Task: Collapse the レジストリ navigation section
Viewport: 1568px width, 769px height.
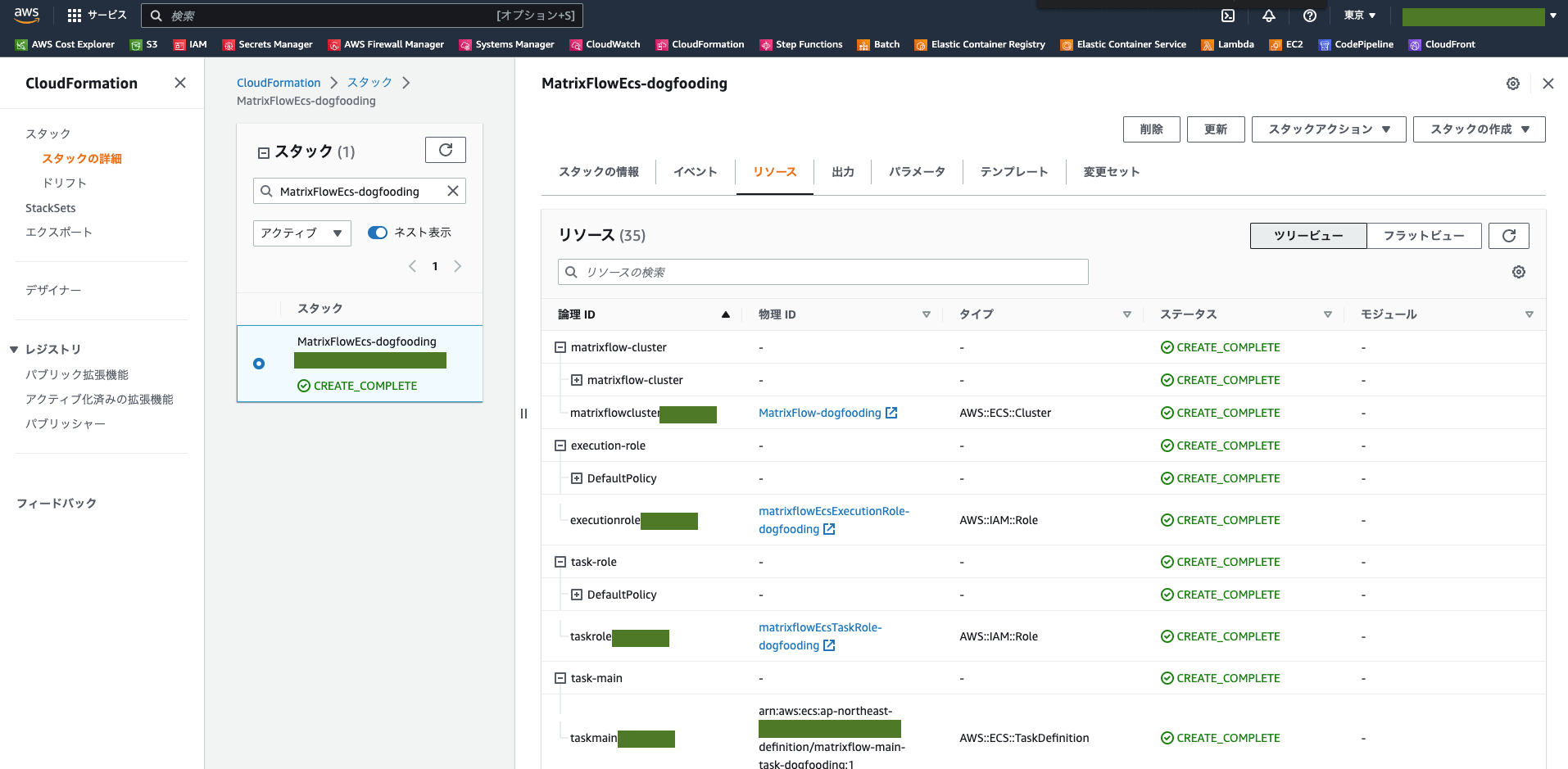Action: click(14, 350)
